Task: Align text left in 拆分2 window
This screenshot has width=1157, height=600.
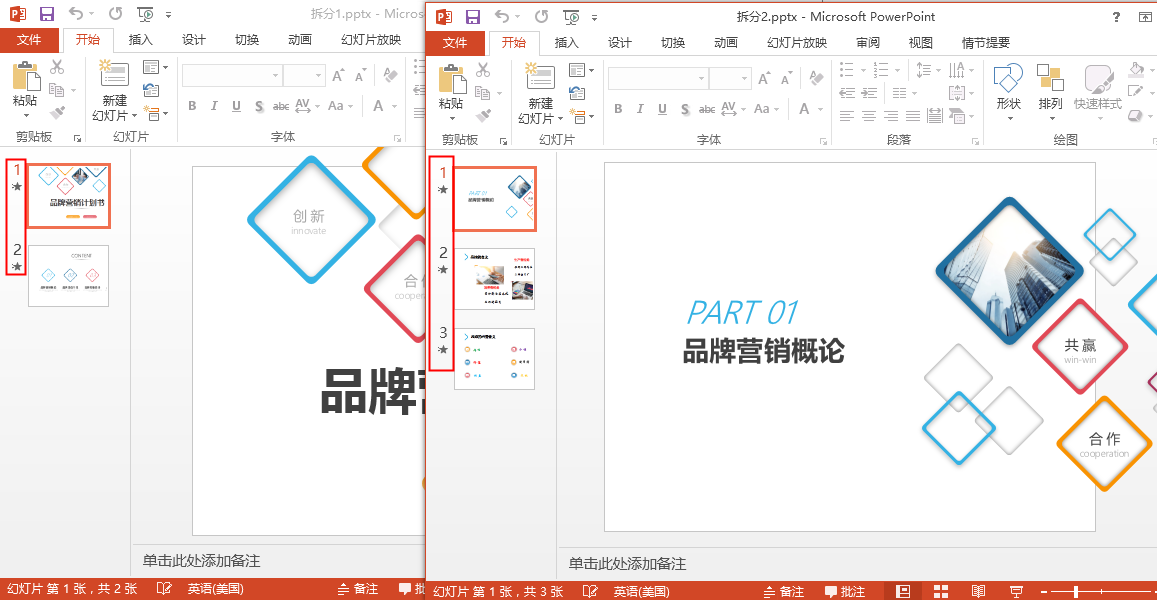Action: [847, 116]
